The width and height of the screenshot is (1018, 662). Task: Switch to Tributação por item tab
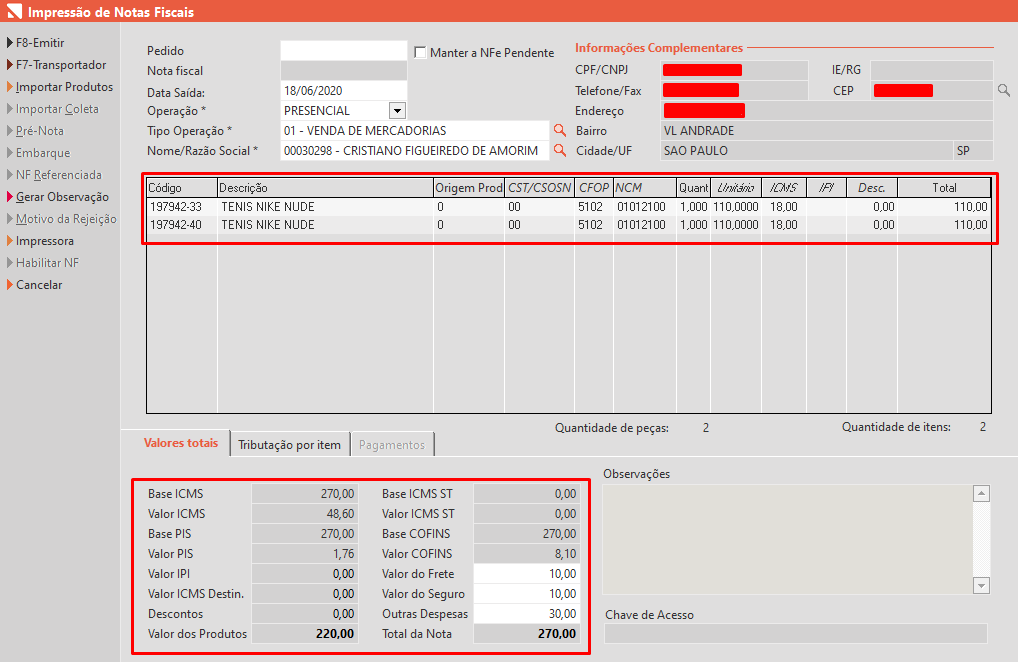pos(290,445)
